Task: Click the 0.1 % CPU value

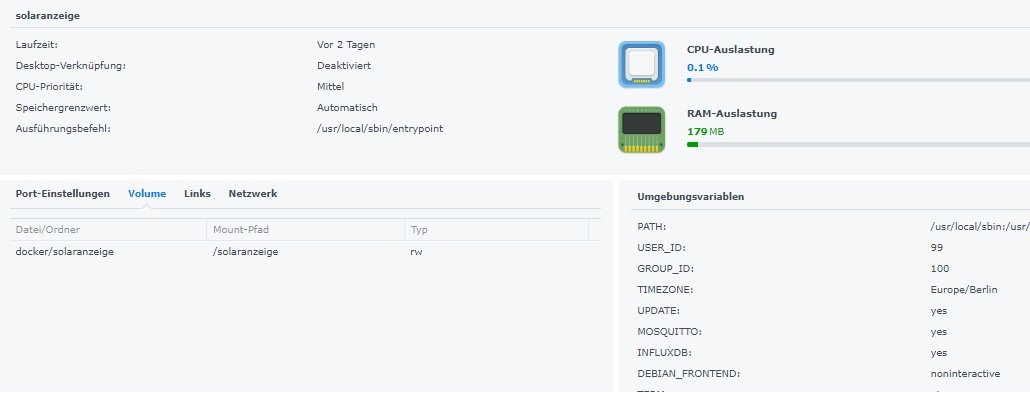Action: coord(702,67)
